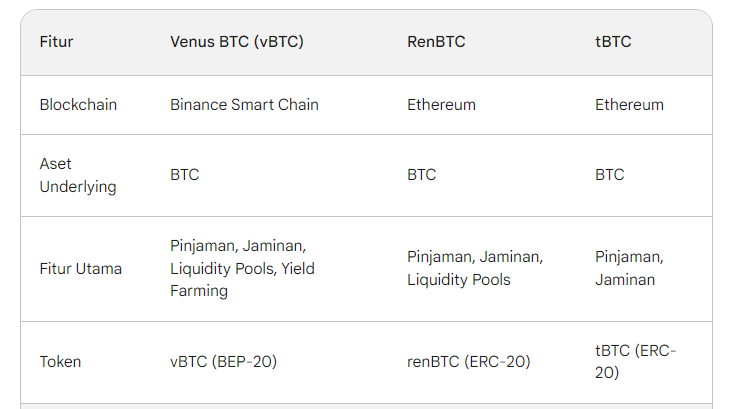Viewport: 736px width, 409px height.
Task: Select the vBTC (BEP-20) cell
Action: (223, 362)
